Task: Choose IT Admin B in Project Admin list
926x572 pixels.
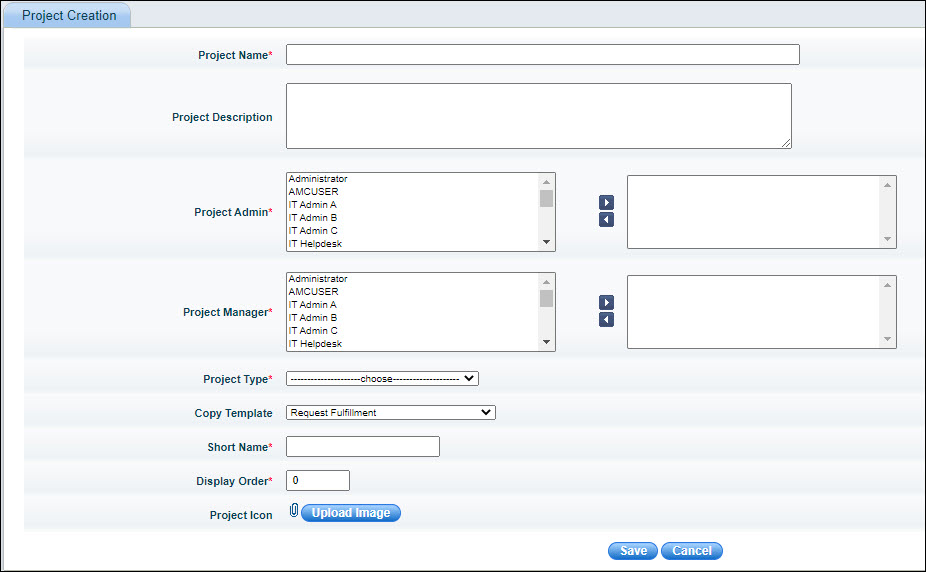Action: [312, 218]
